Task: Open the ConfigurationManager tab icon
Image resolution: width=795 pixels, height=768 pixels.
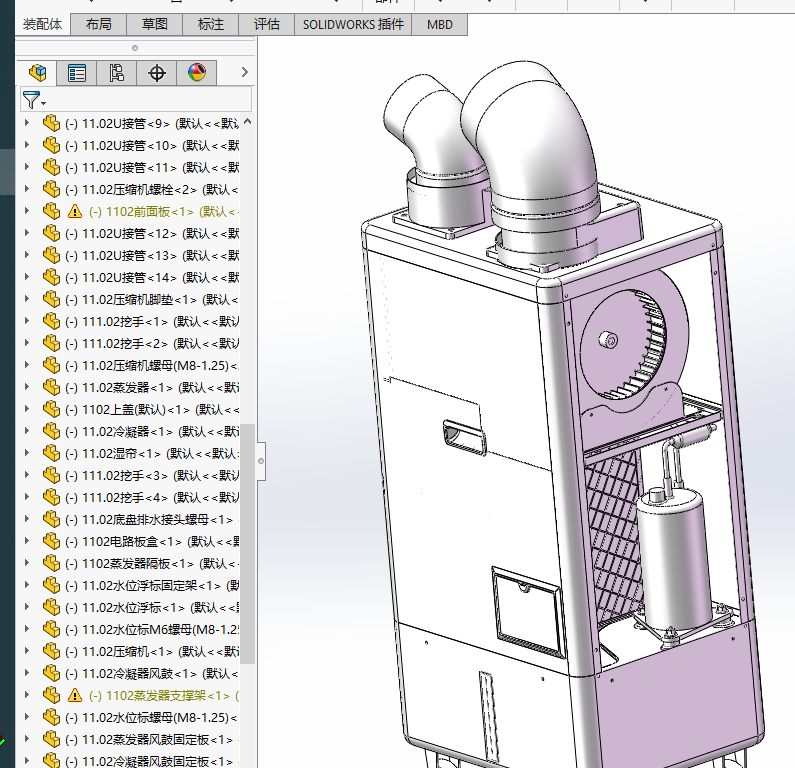Action: click(x=117, y=72)
